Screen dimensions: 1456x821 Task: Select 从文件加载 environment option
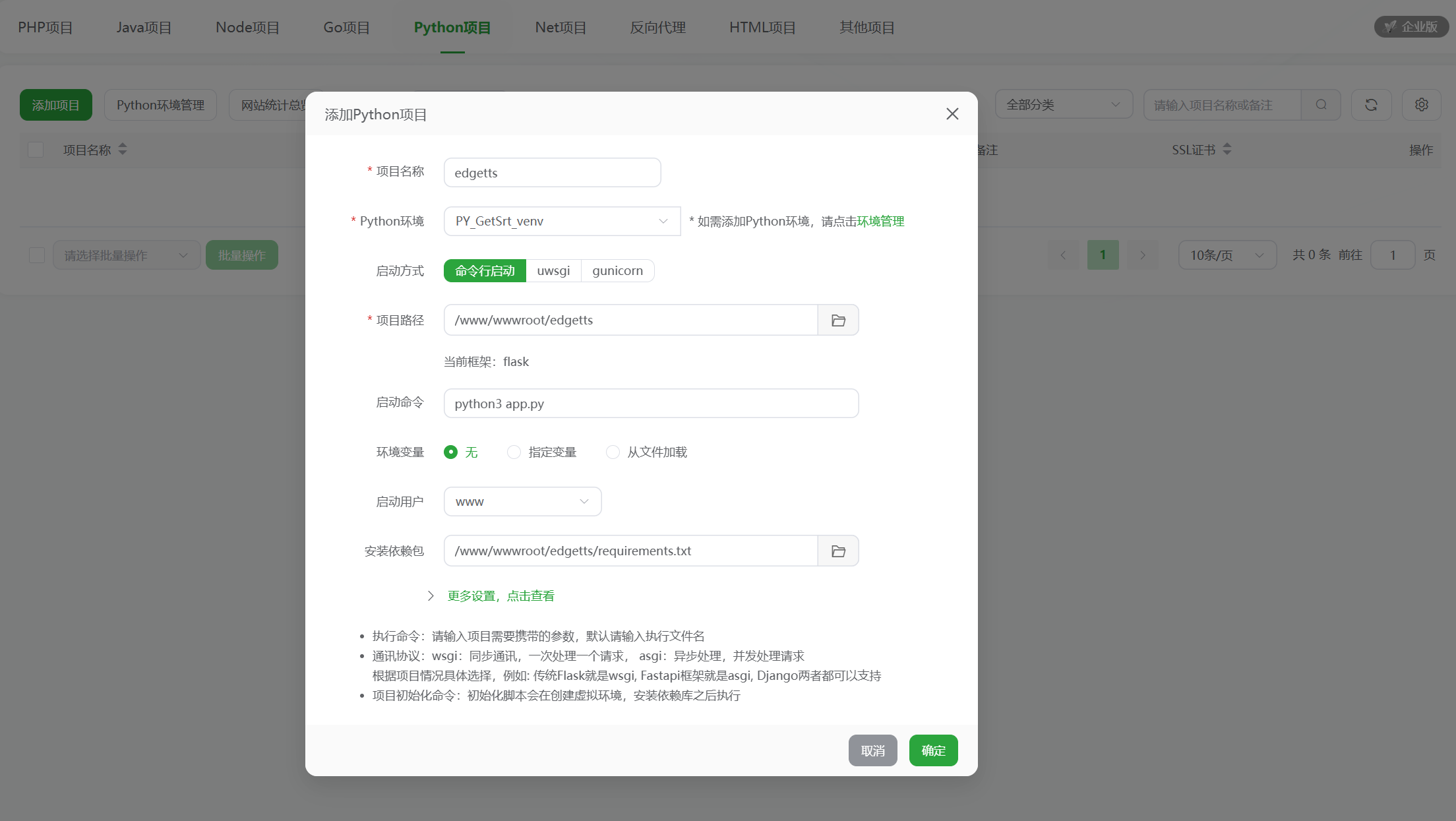[x=613, y=452]
